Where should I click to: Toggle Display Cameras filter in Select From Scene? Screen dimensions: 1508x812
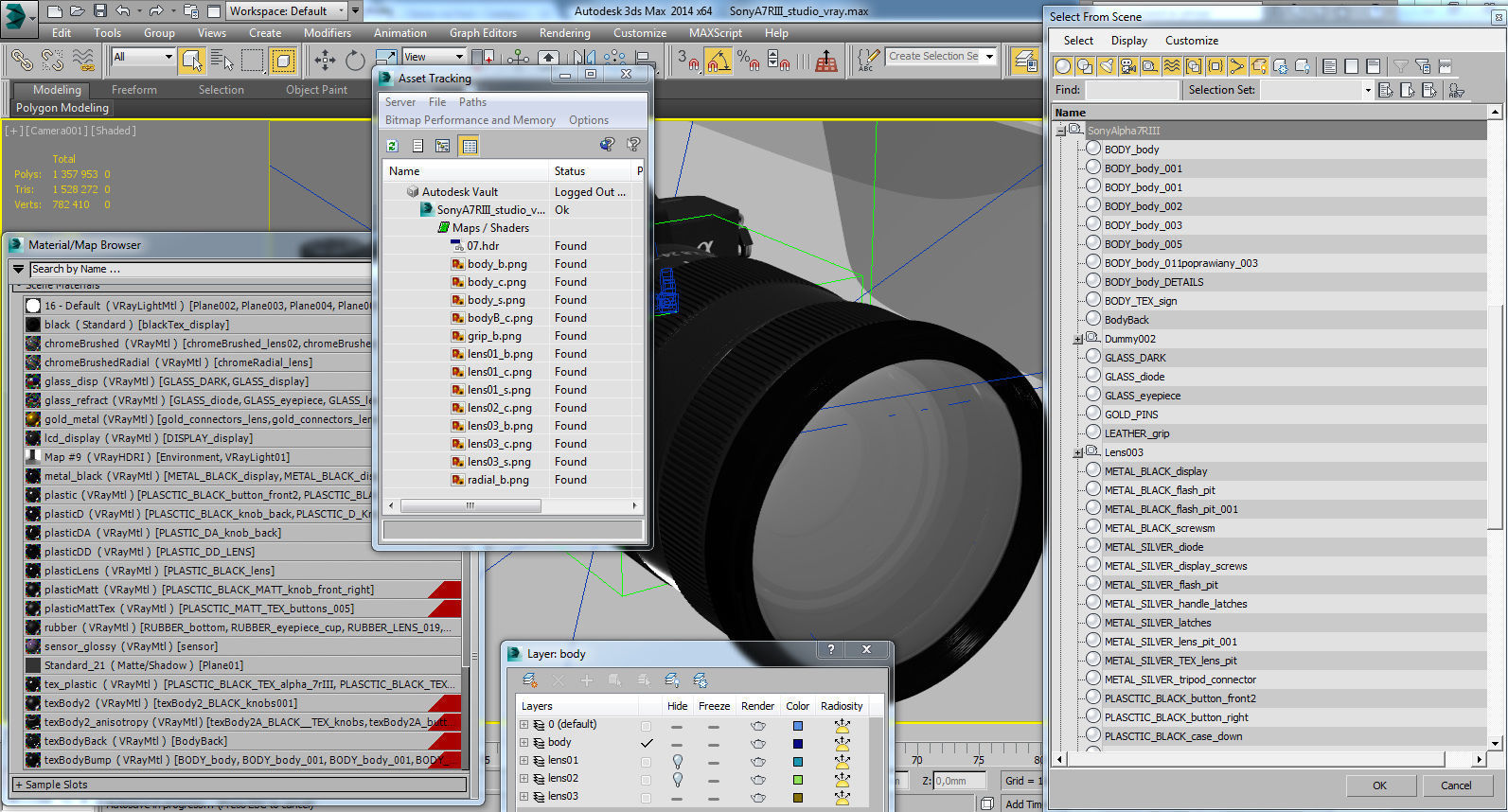coord(1128,66)
